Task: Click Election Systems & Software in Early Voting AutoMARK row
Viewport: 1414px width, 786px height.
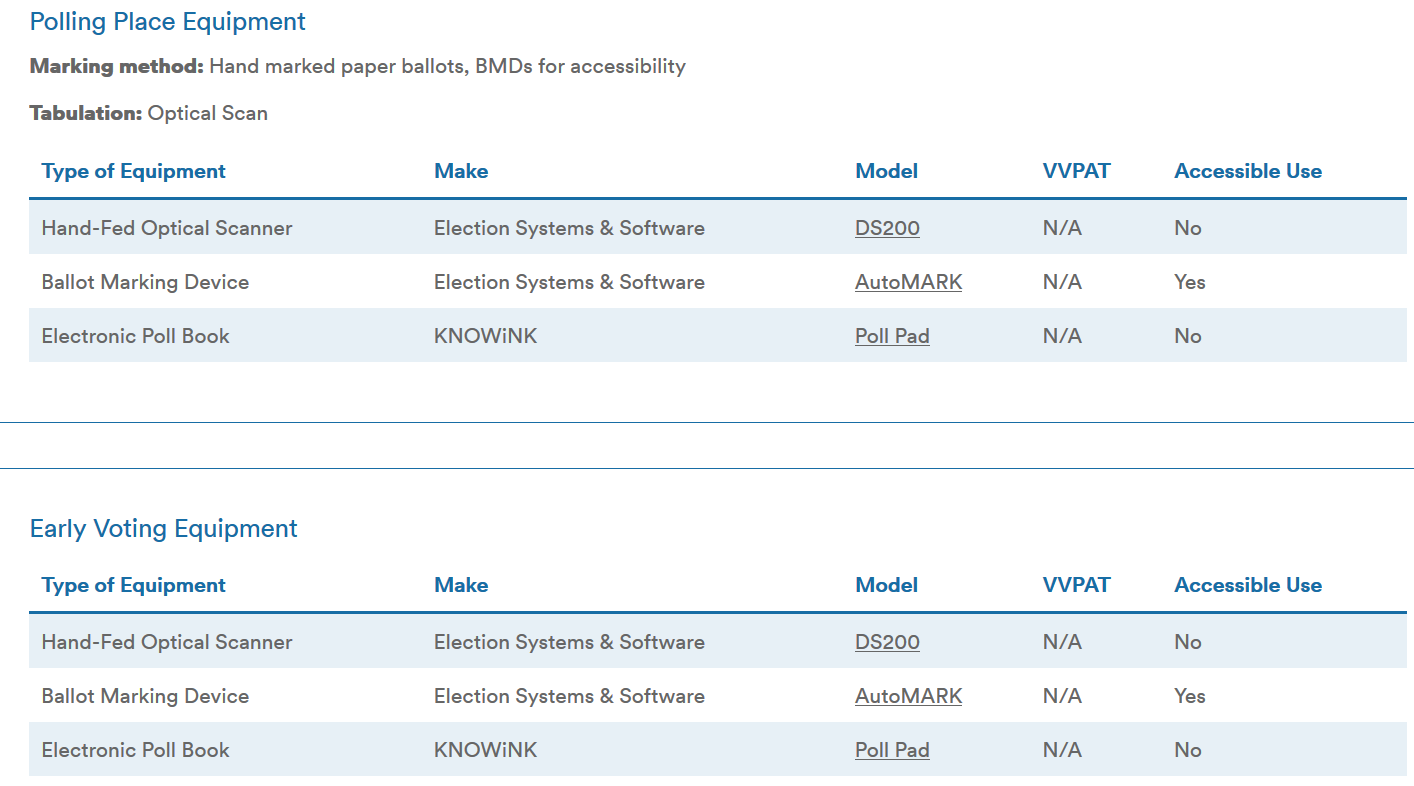Action: point(569,696)
